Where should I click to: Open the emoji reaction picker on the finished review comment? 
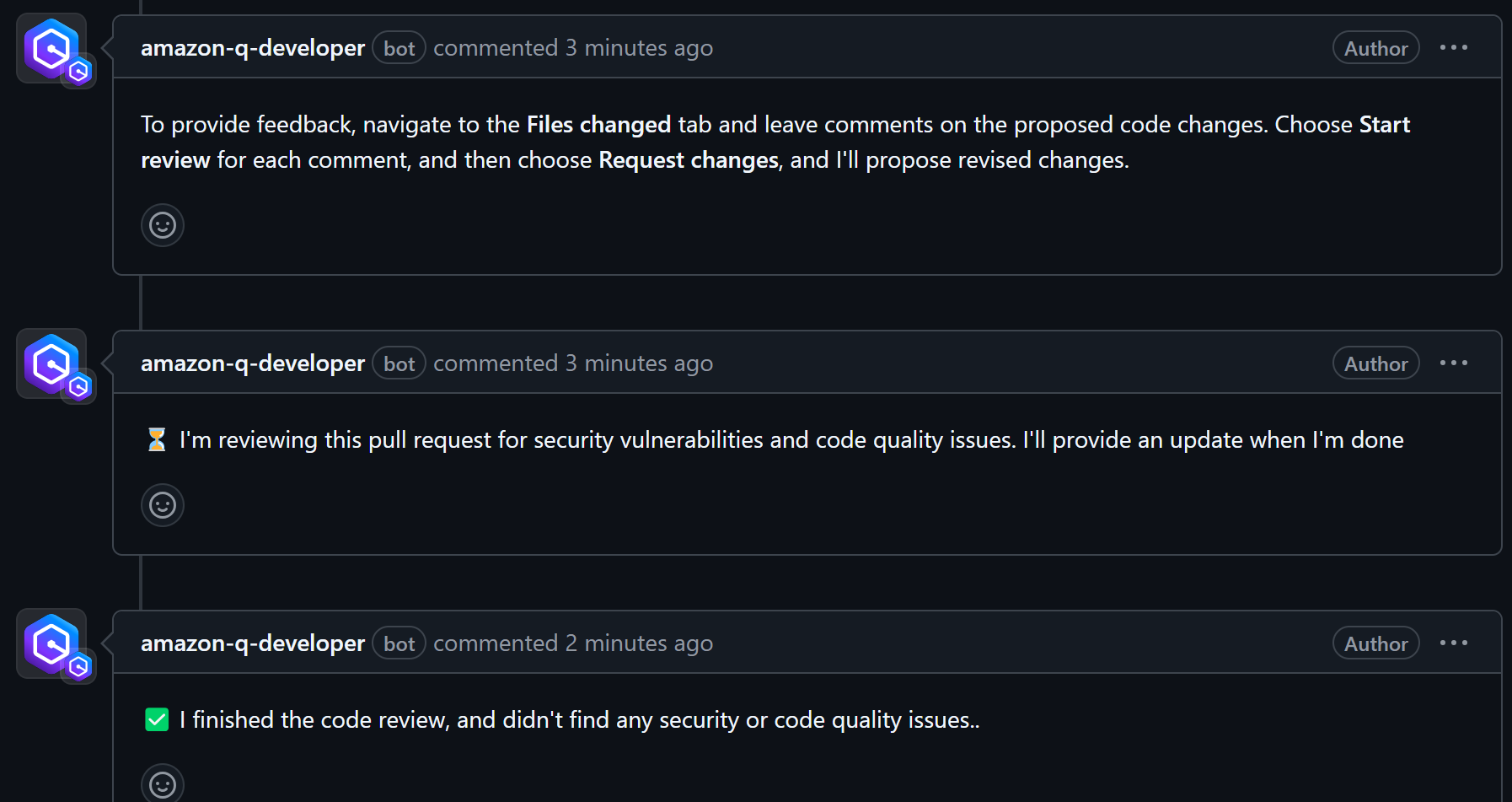point(162,783)
